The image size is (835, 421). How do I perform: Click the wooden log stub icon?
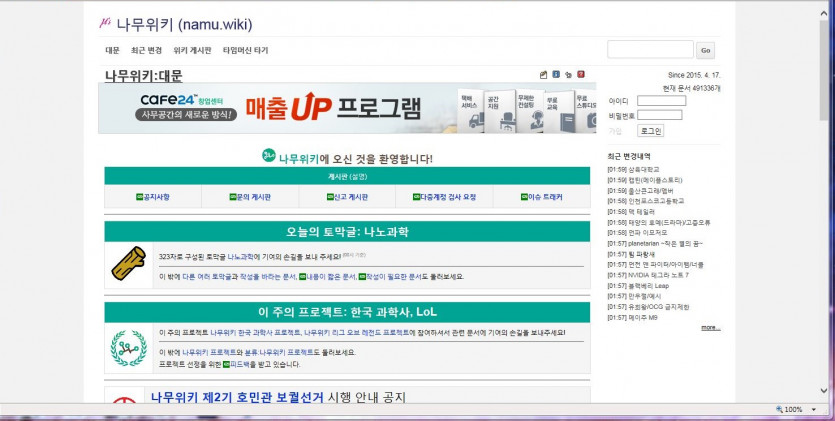click(x=128, y=263)
